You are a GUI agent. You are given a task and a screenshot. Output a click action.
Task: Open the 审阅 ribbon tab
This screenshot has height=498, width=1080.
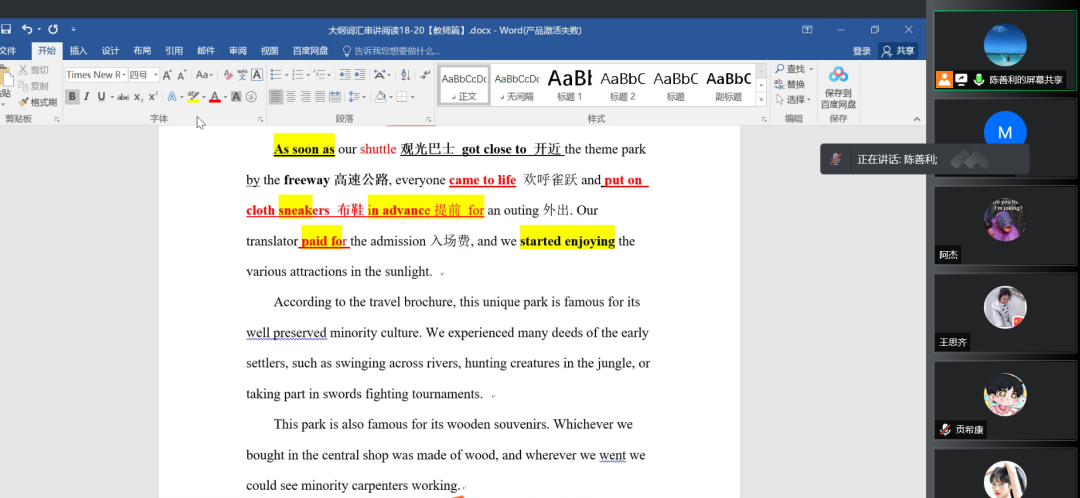(238, 50)
